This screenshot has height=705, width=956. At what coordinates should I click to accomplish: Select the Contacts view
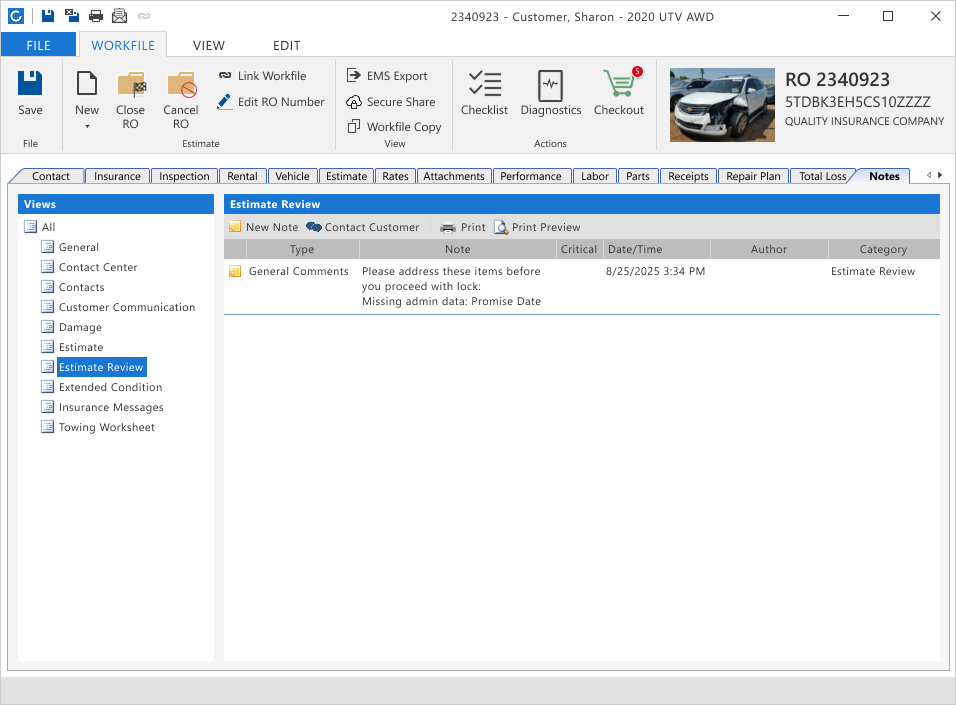(73, 287)
